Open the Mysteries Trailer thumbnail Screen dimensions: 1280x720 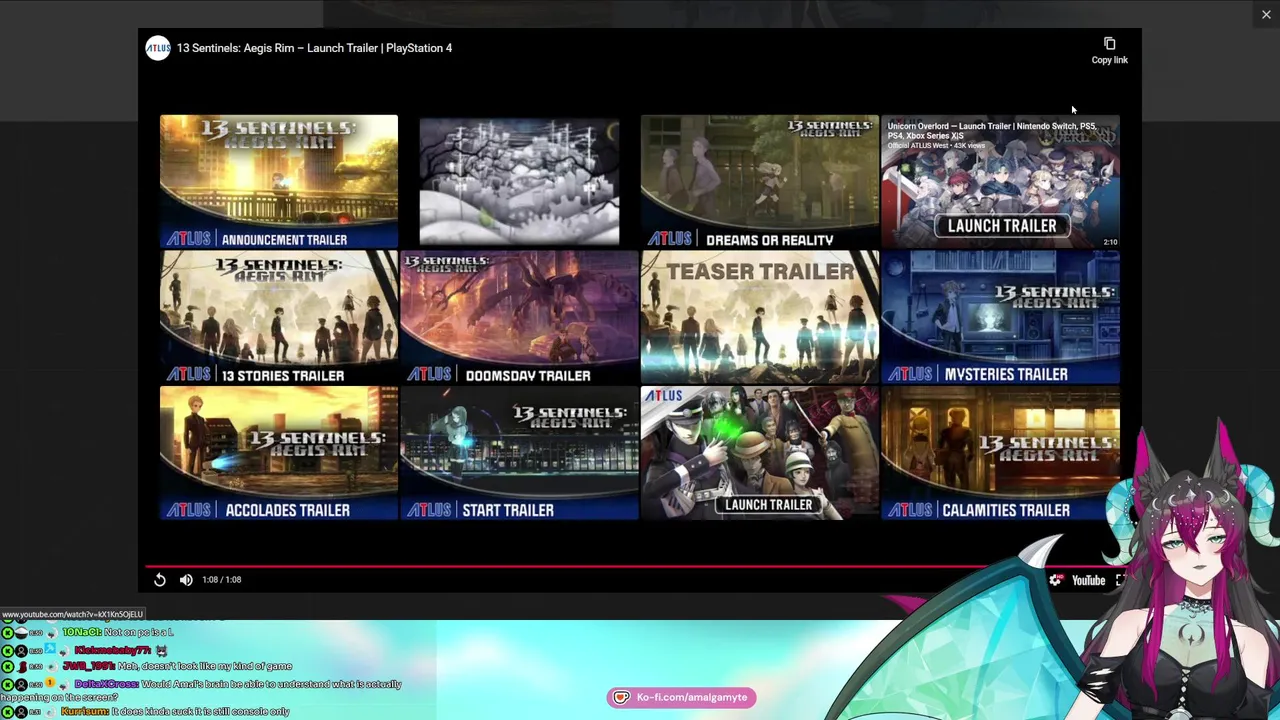tap(1000, 317)
